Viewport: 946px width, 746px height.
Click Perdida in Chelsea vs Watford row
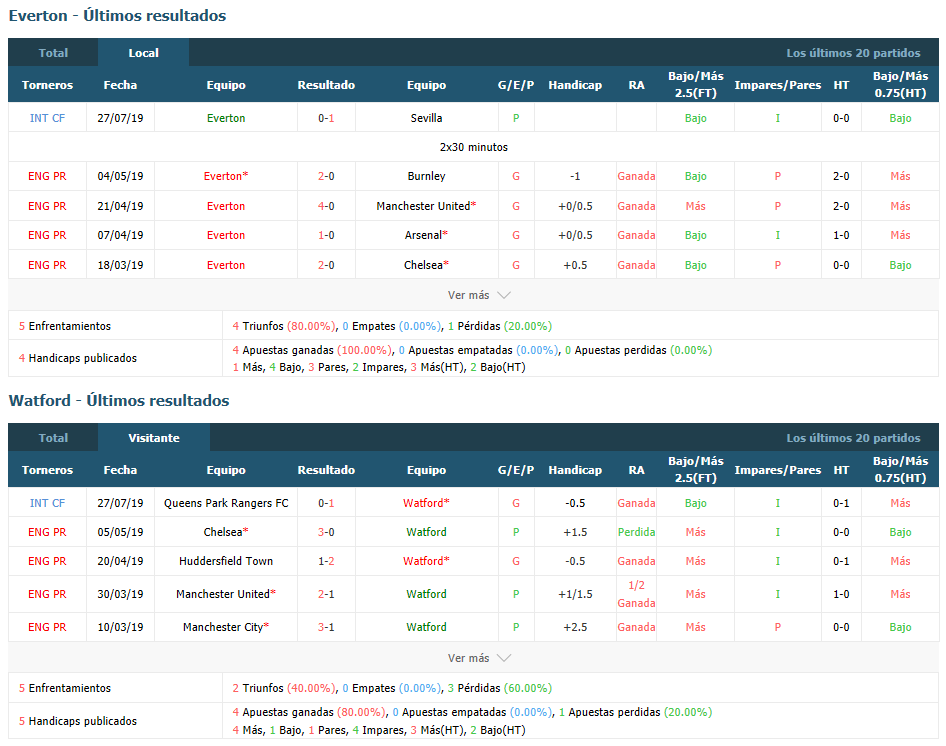(x=636, y=532)
